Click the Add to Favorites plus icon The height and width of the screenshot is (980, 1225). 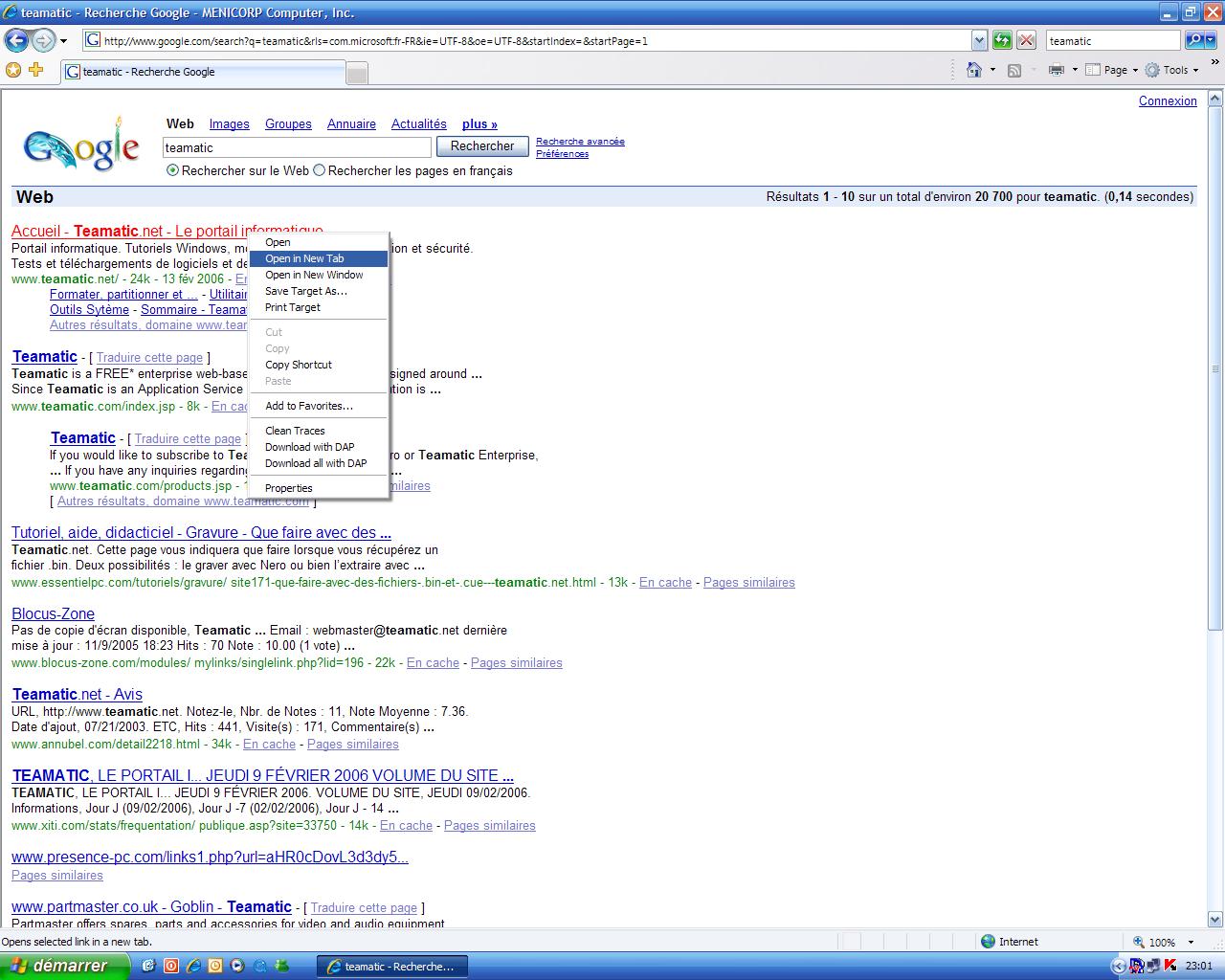pos(36,70)
